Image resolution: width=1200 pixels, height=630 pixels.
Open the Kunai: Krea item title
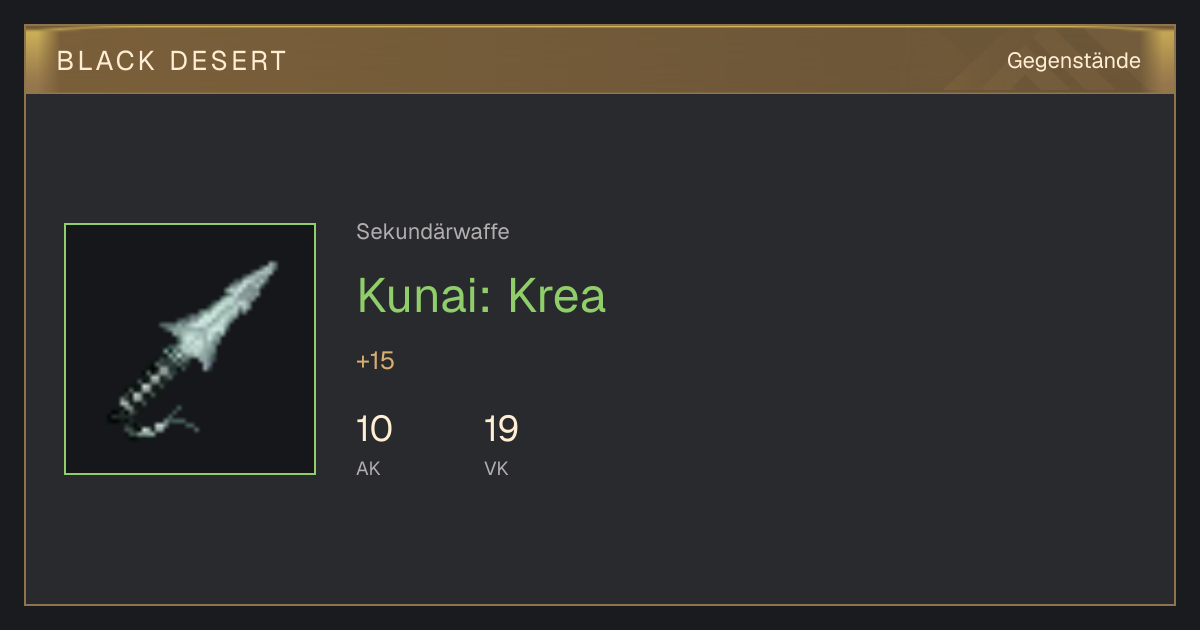pos(481,295)
